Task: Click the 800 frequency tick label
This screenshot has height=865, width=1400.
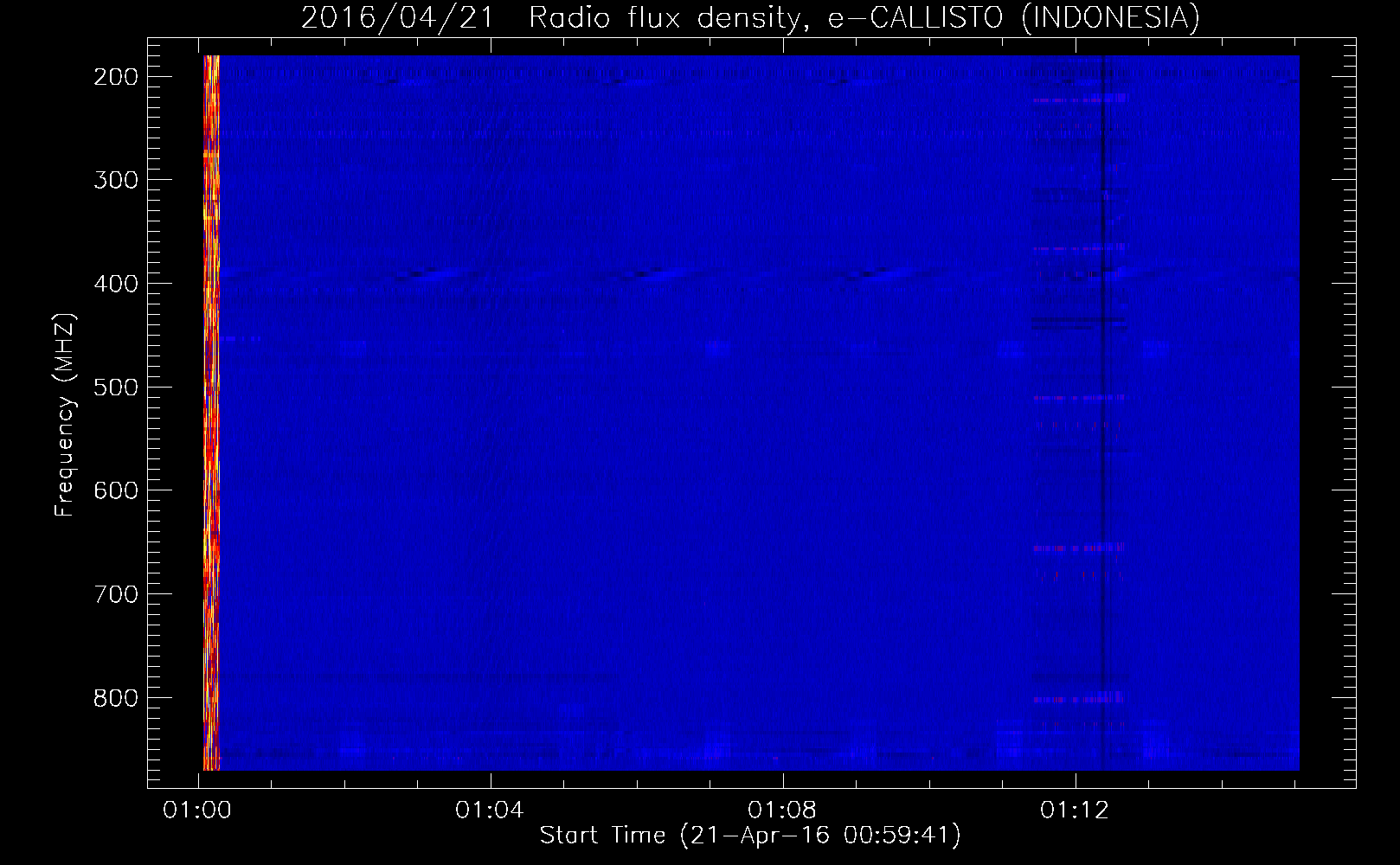Action: [x=115, y=697]
